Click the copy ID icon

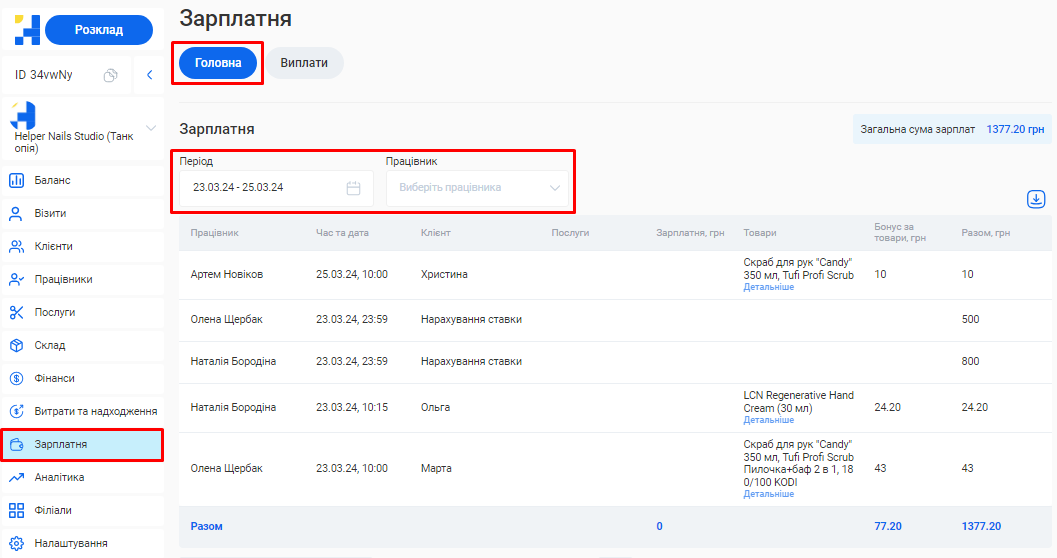[111, 75]
